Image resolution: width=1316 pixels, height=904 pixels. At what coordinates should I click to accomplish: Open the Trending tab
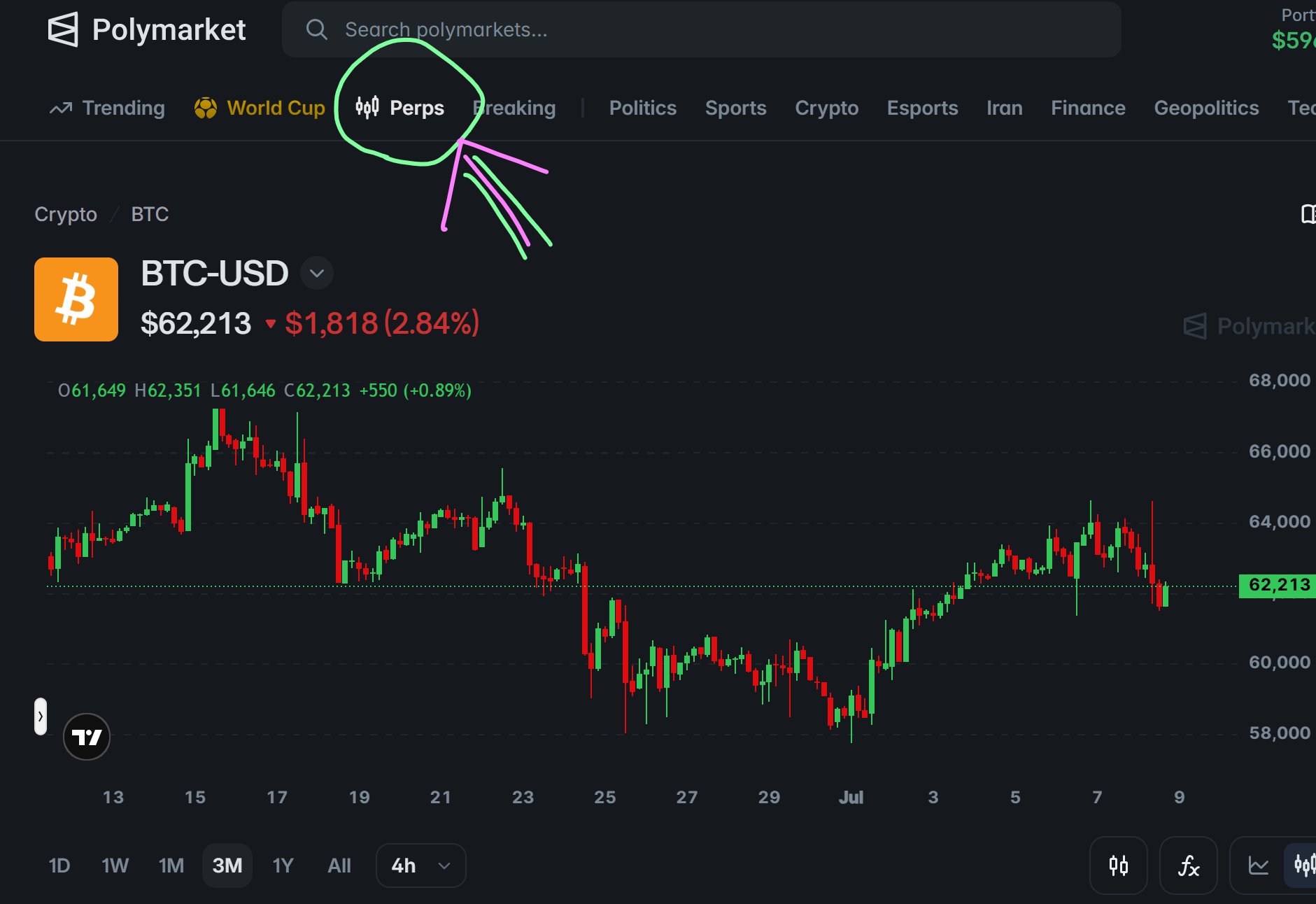pyautogui.click(x=107, y=108)
